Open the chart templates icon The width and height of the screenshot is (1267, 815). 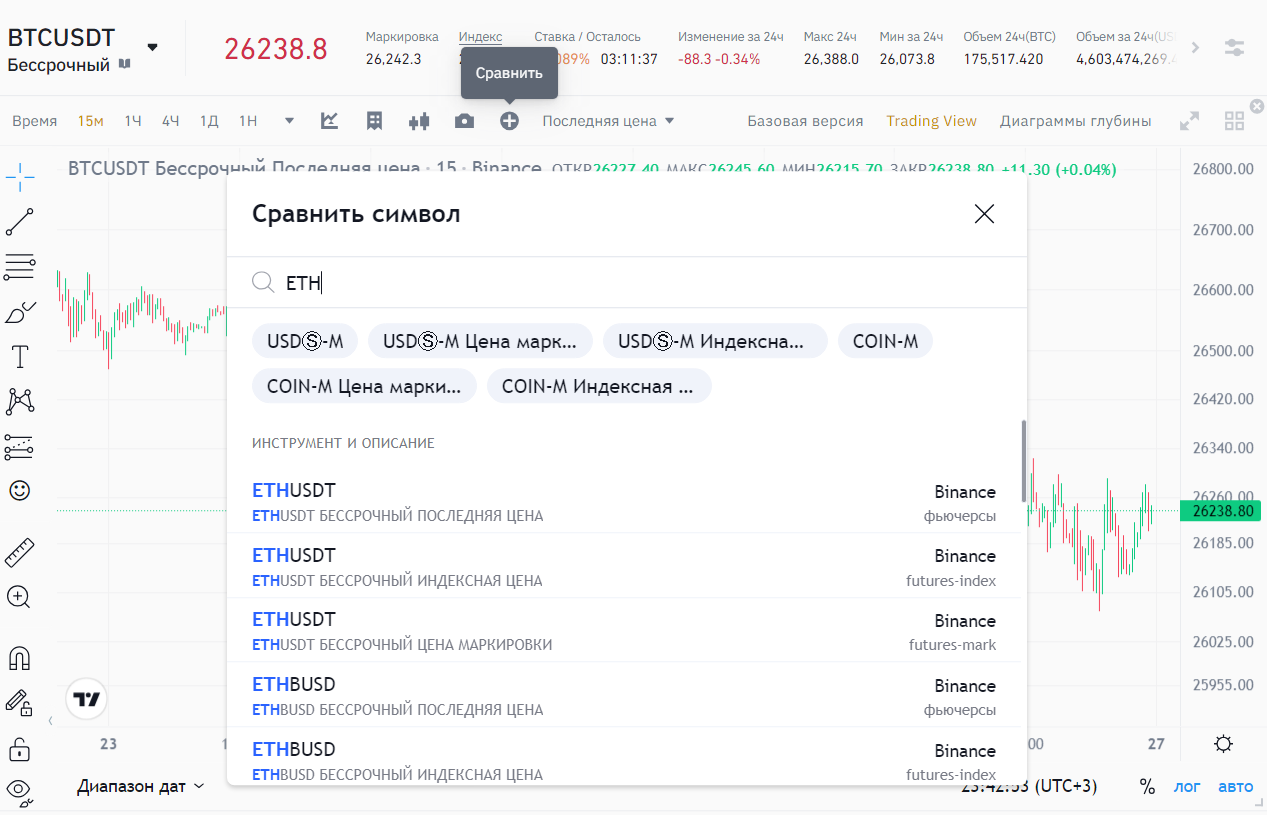(x=375, y=121)
